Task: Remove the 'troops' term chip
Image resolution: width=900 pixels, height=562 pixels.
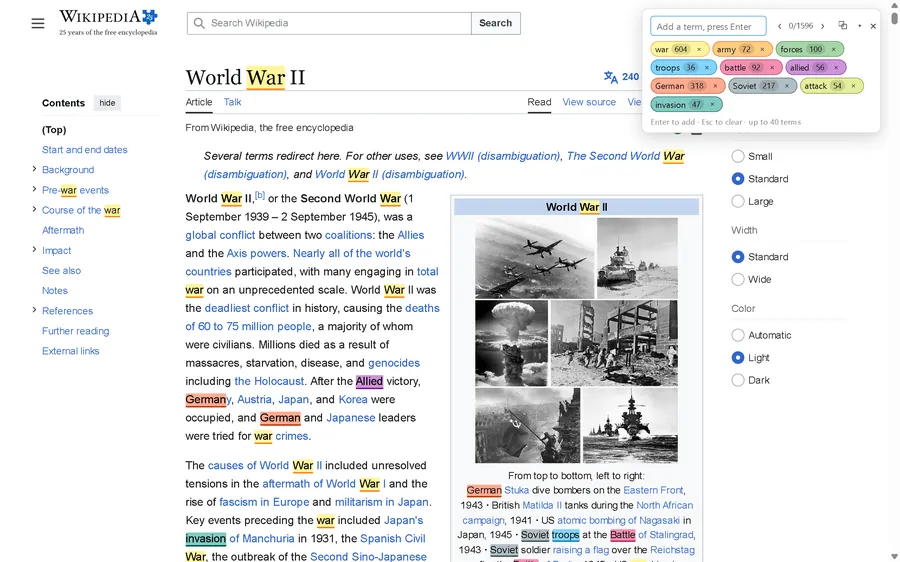Action: (x=707, y=68)
